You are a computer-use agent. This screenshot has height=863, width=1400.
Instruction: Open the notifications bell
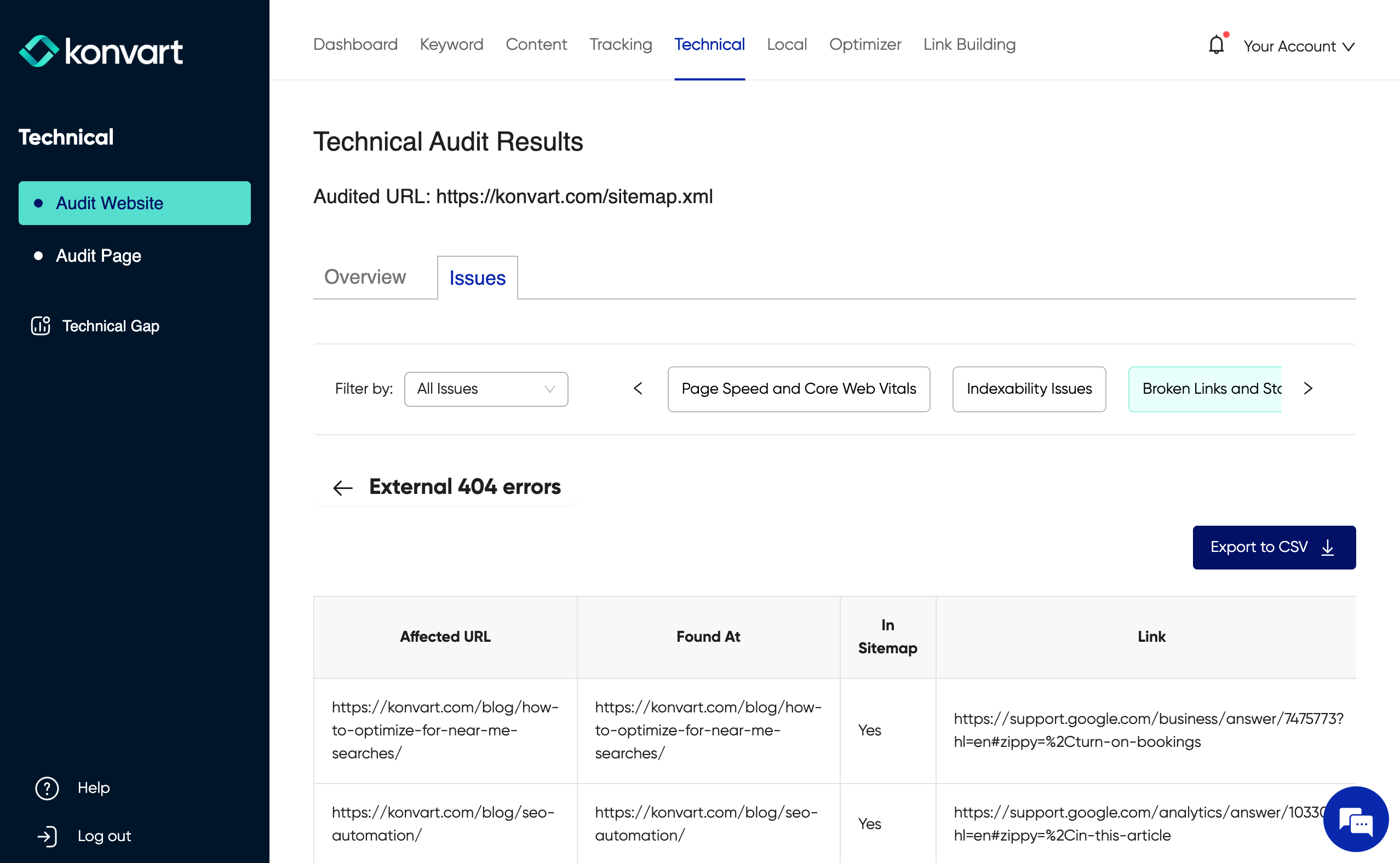(x=1215, y=45)
